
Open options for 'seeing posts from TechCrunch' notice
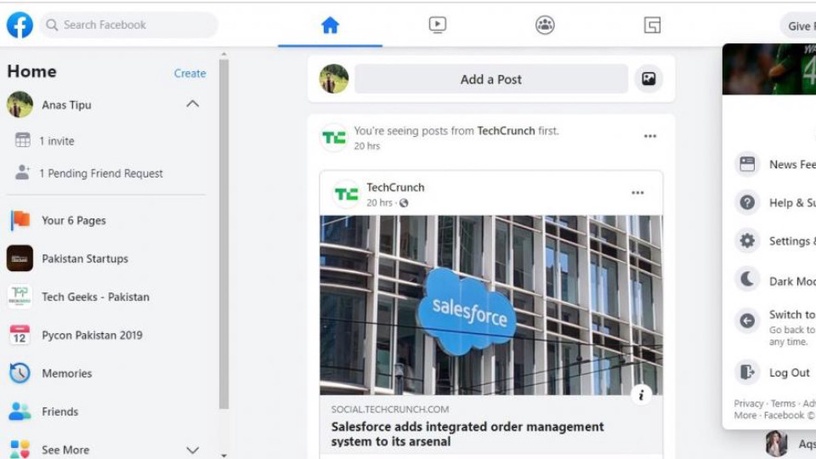[x=650, y=136]
